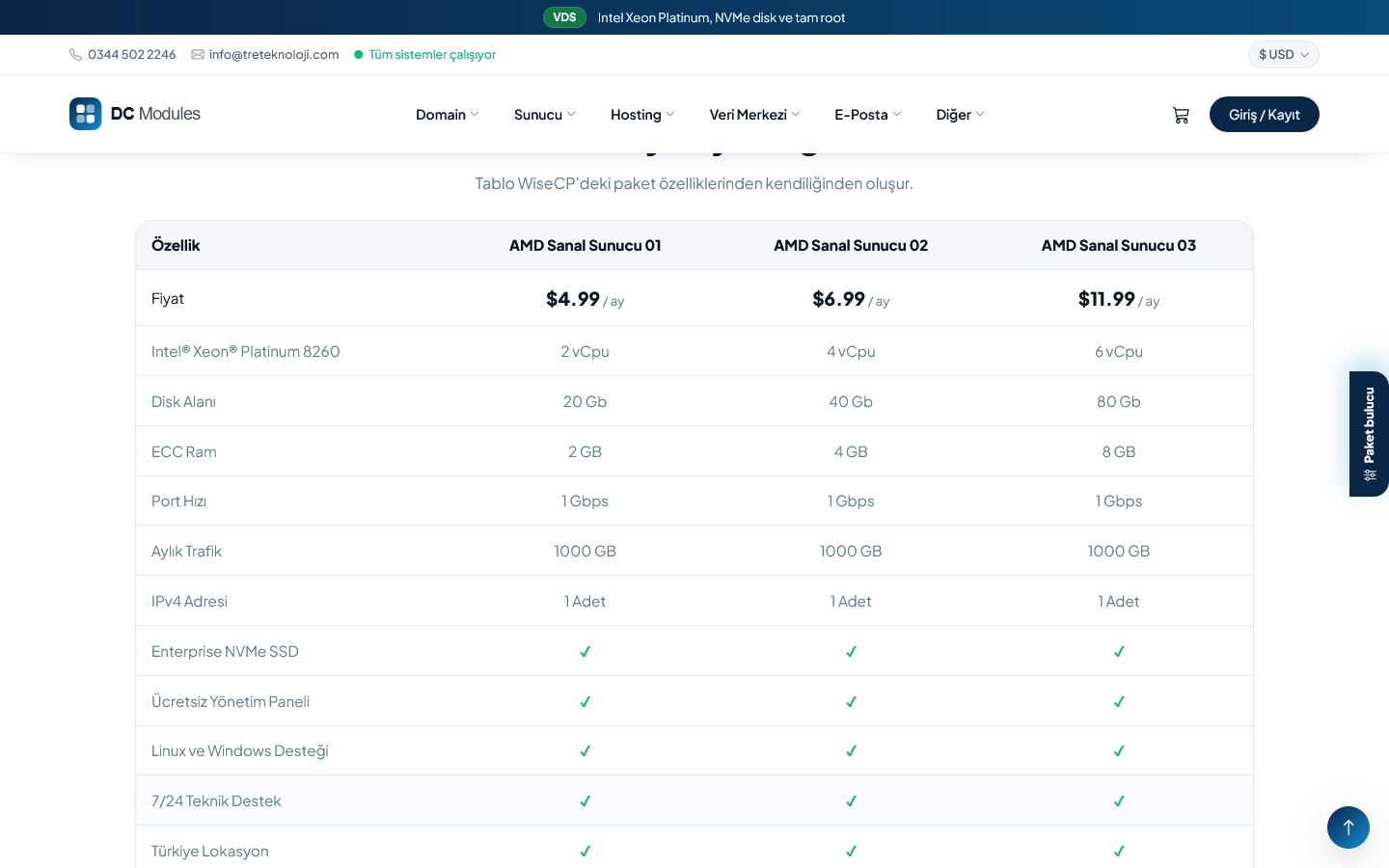Expand the Domain menu
The width and height of the screenshot is (1389, 868).
(x=447, y=115)
